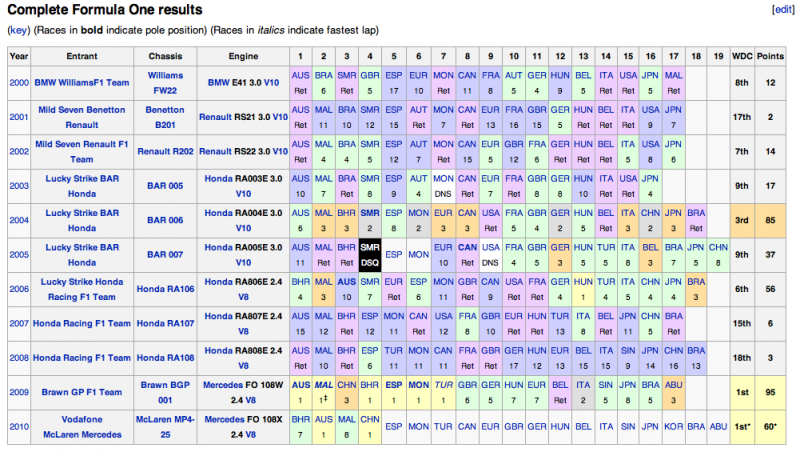
Task: Open the Vodafone McLaren Mercedes entrant link
Action: tap(68, 427)
